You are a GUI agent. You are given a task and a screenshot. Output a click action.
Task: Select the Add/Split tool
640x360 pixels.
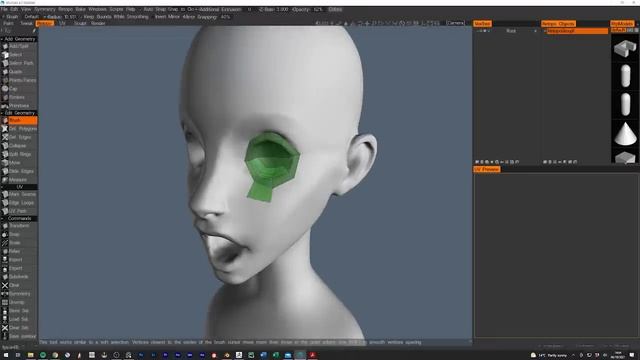pyautogui.click(x=19, y=46)
